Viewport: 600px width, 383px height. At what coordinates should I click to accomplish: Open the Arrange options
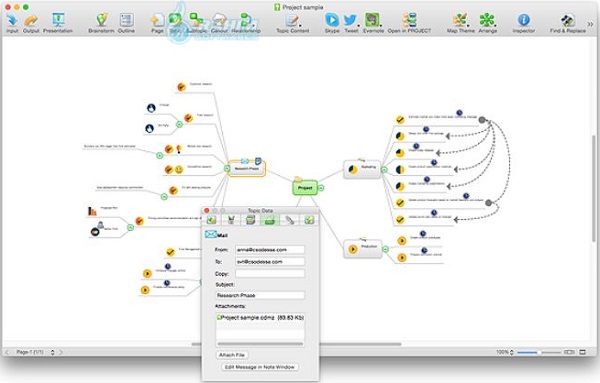[x=488, y=23]
